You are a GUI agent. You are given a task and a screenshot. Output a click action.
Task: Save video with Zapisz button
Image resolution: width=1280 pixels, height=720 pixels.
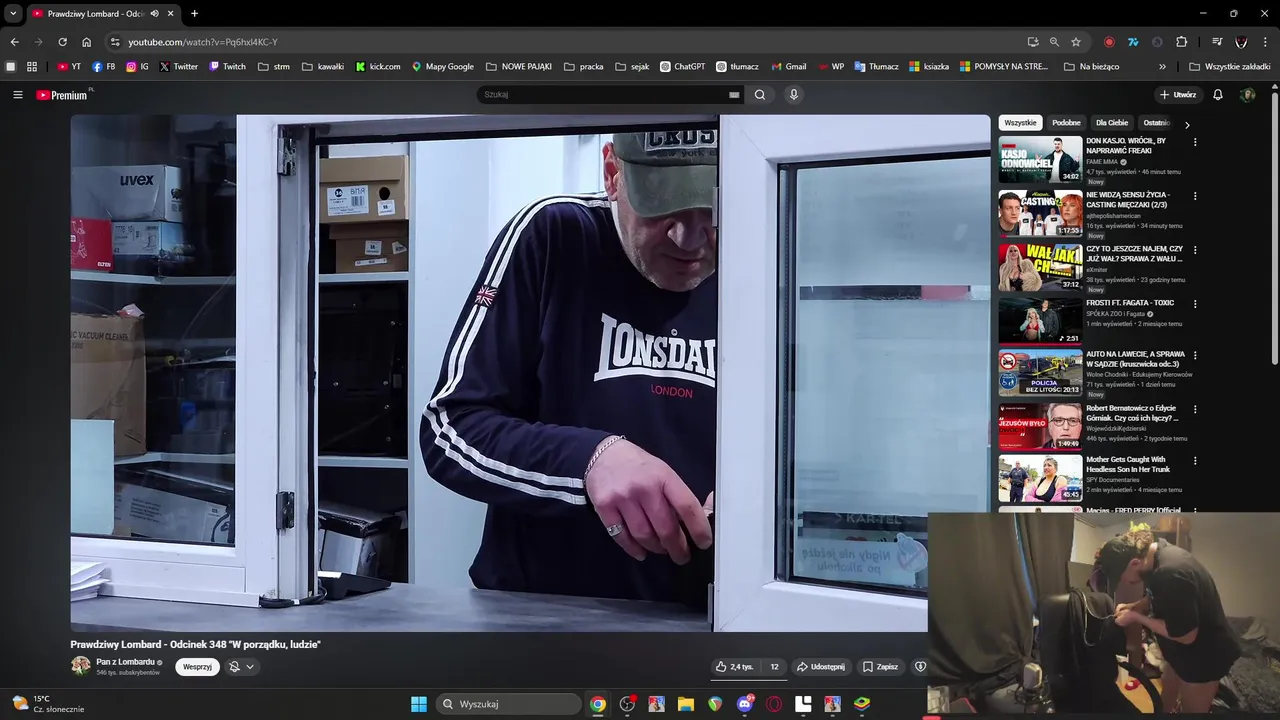click(880, 667)
